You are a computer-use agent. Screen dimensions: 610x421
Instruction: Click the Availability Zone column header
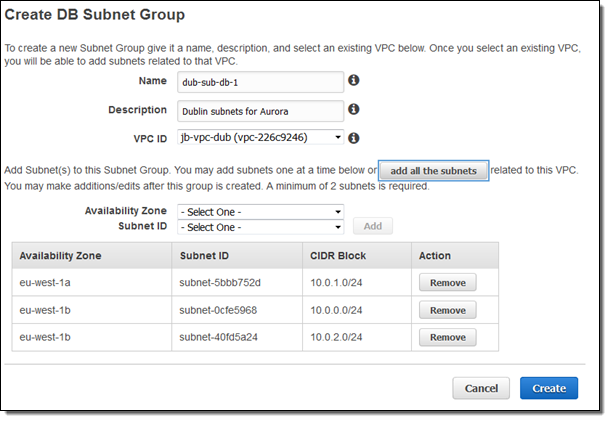(x=60, y=256)
